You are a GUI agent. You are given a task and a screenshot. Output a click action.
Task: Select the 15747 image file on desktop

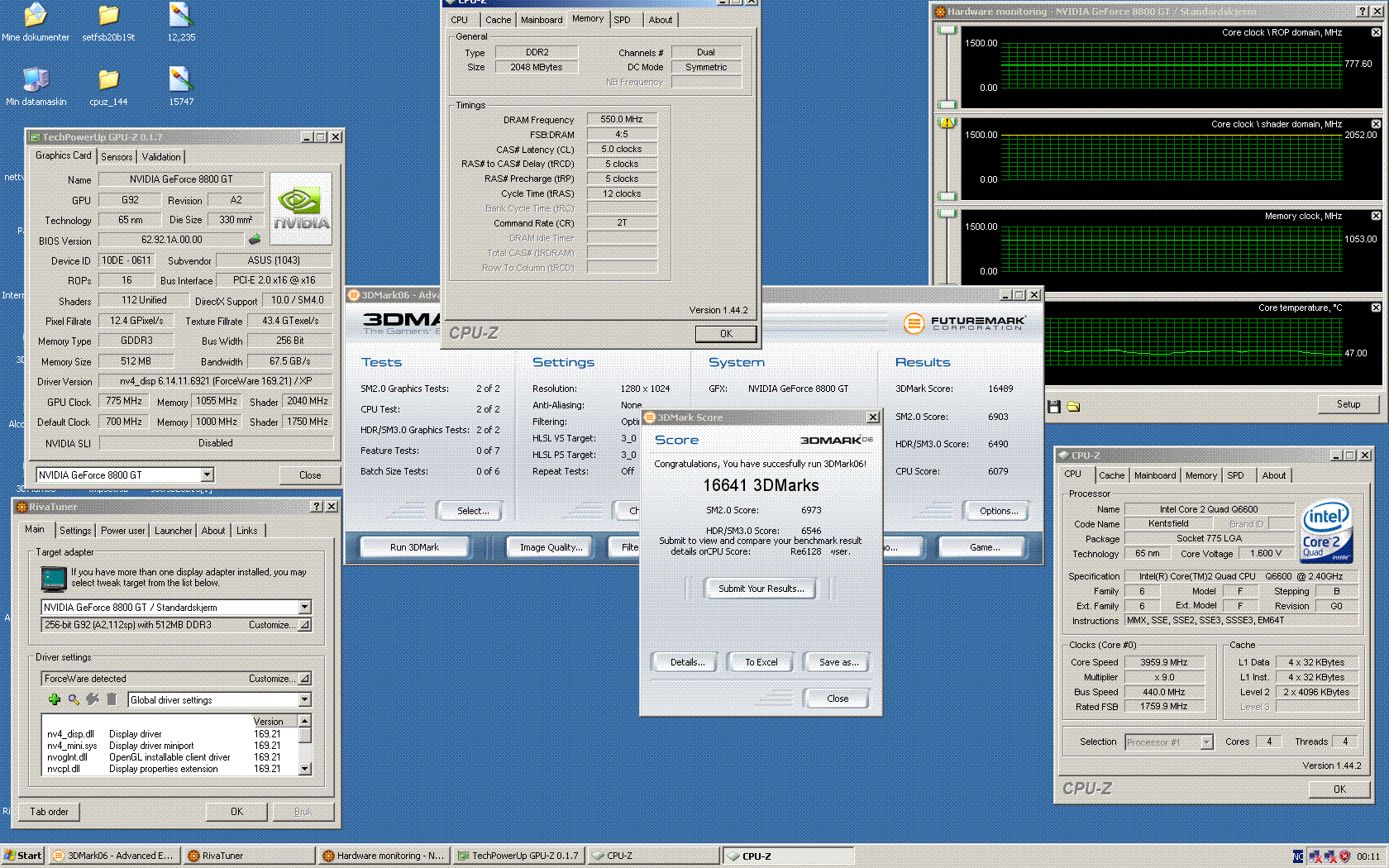click(181, 87)
